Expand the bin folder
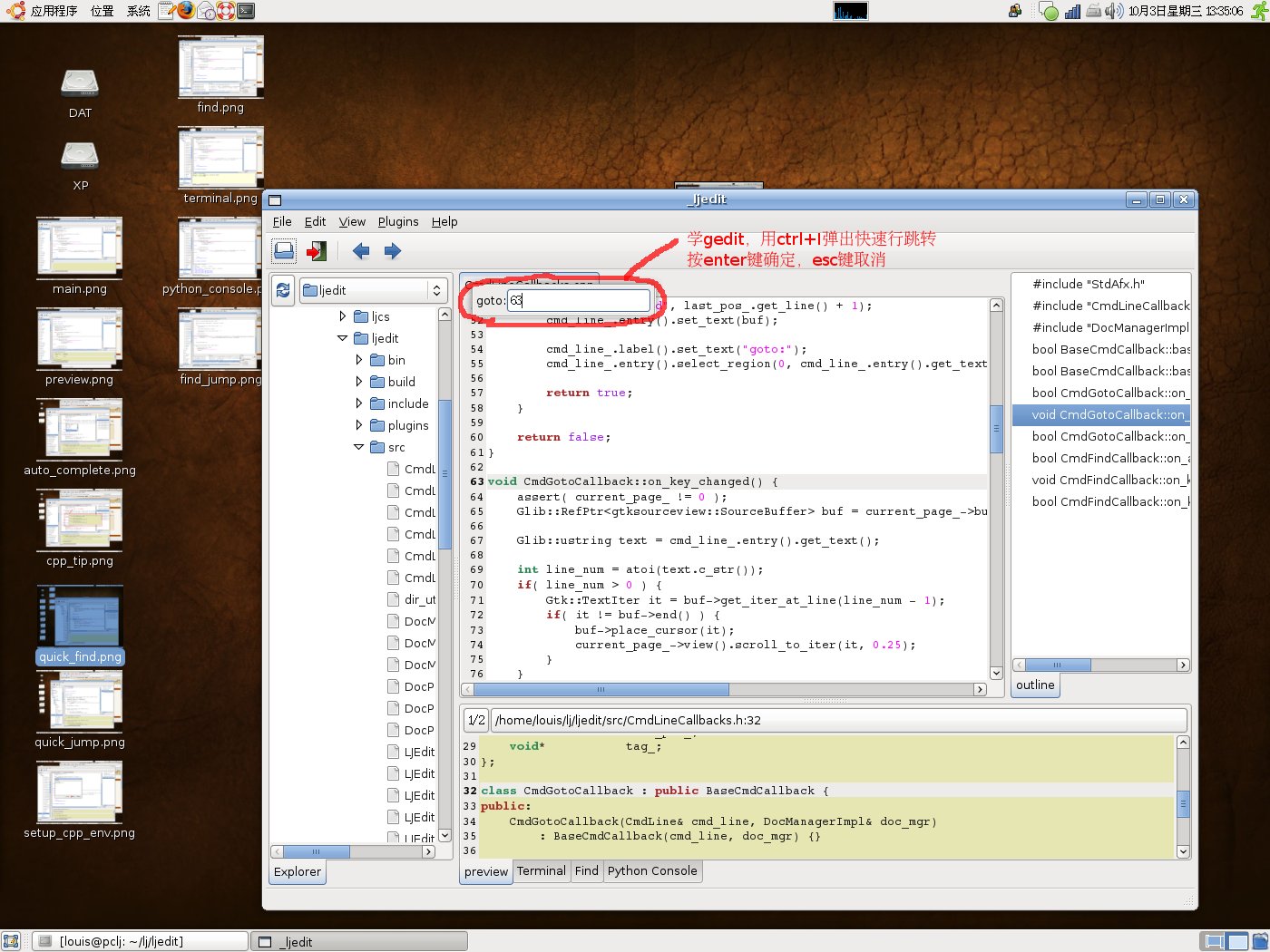 pyautogui.click(x=359, y=359)
